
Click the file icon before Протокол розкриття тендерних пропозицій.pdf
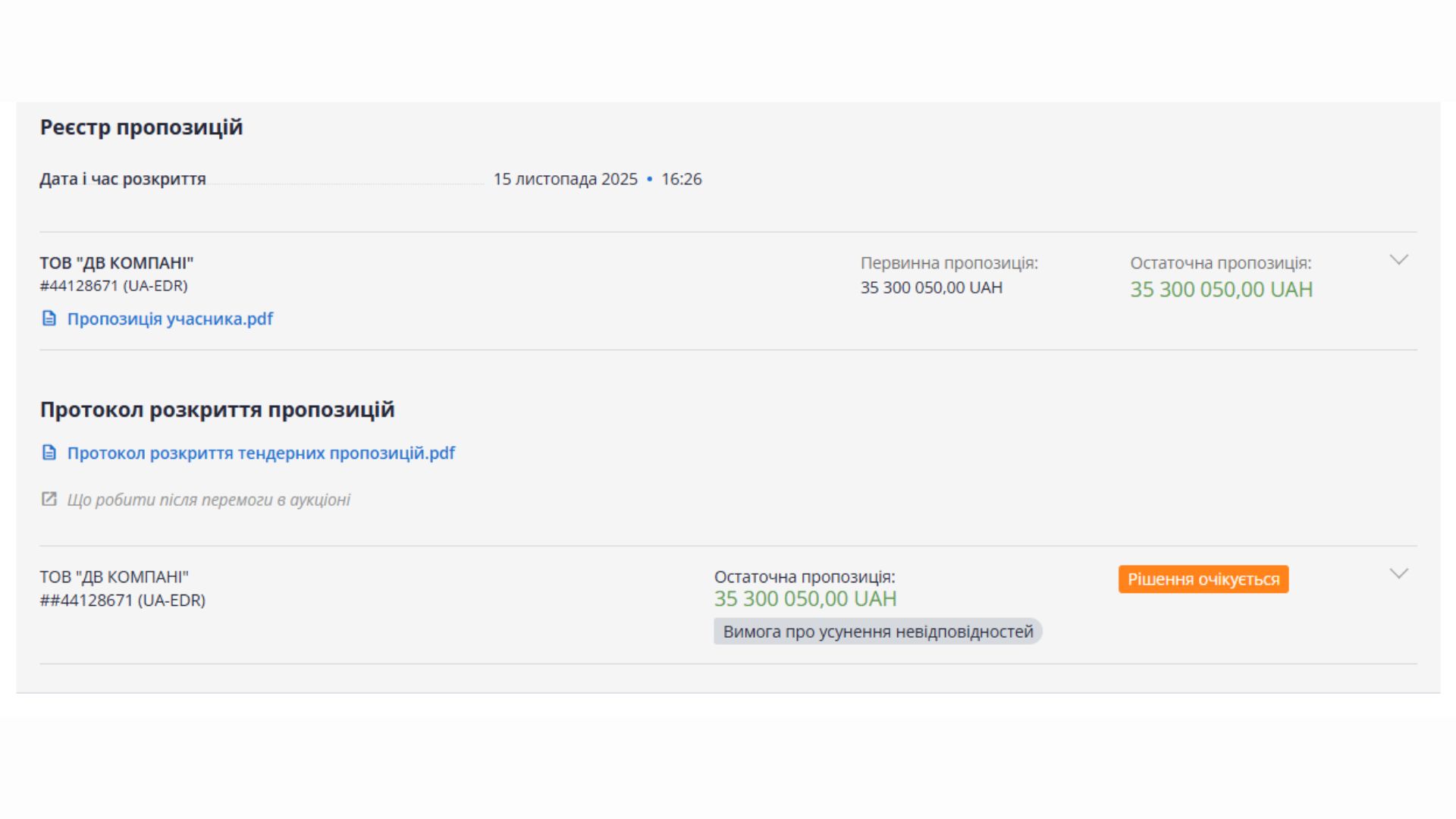click(49, 453)
